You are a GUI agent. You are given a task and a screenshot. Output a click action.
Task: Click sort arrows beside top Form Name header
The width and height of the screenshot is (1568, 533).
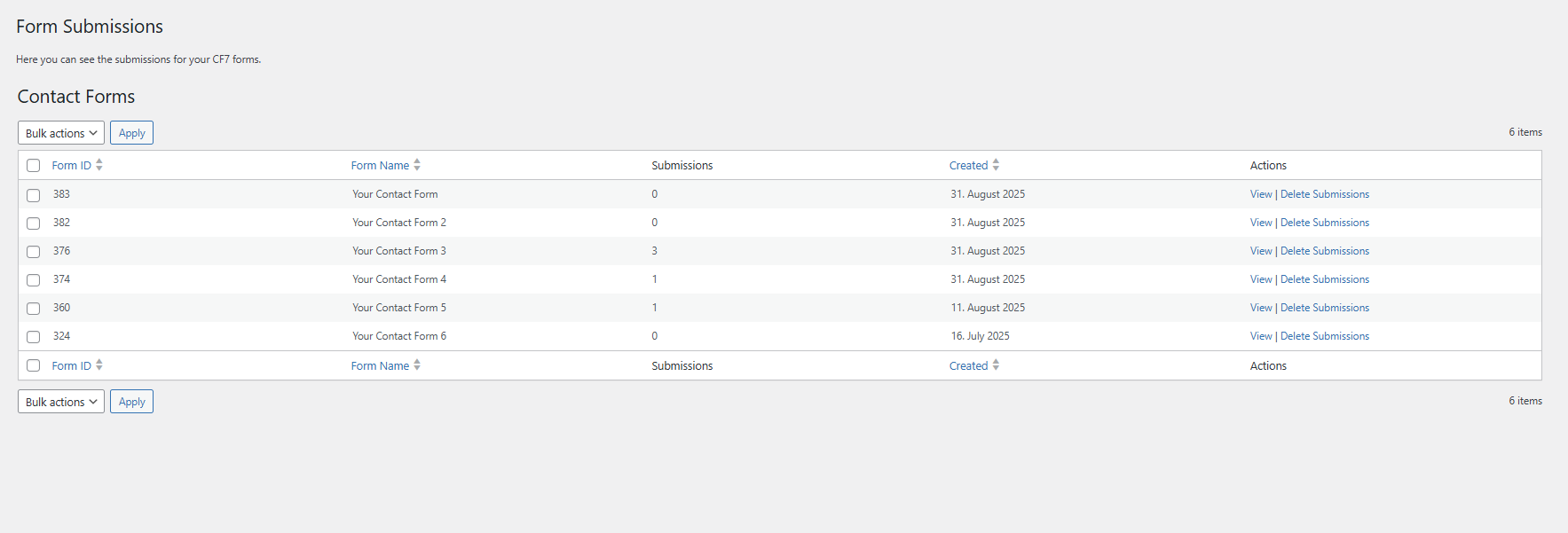coord(417,165)
